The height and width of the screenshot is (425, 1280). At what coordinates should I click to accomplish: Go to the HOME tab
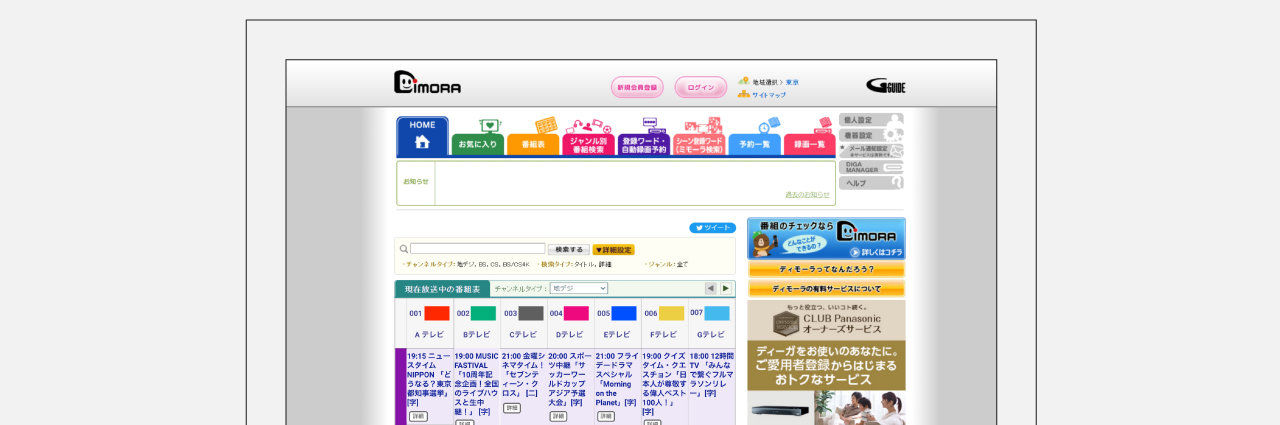tap(422, 136)
